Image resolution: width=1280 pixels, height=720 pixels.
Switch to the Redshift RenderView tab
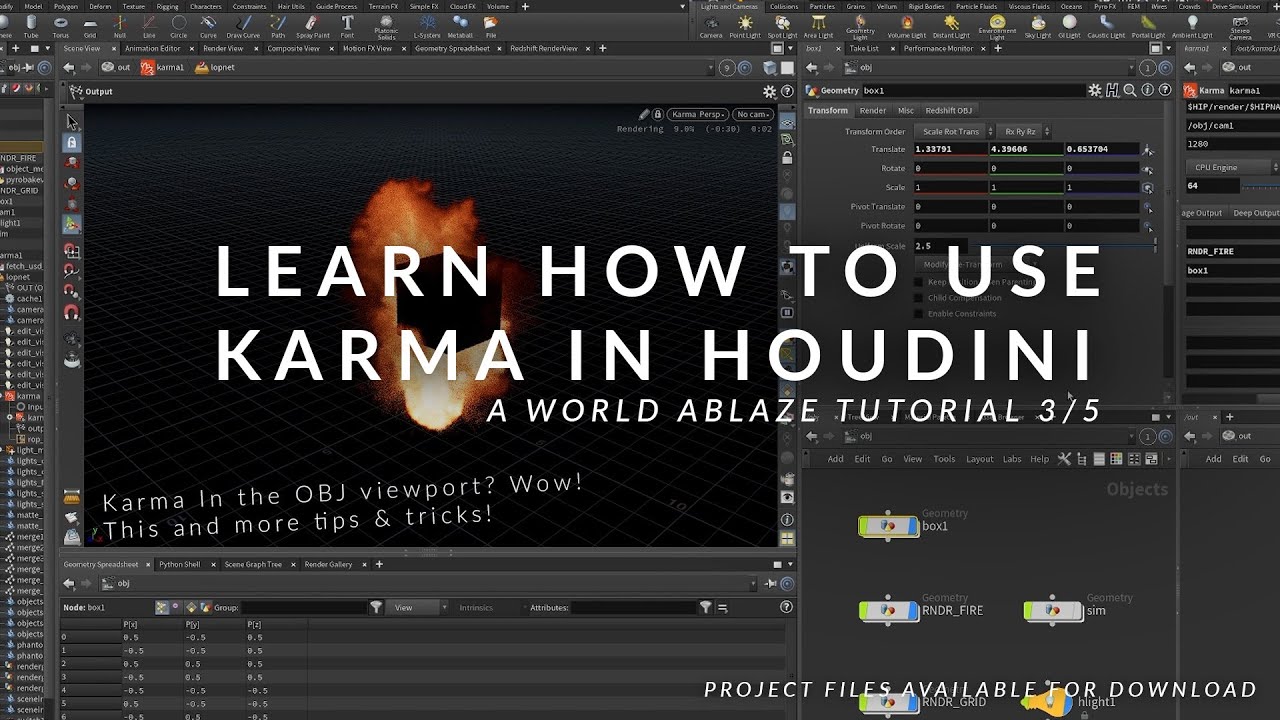543,48
